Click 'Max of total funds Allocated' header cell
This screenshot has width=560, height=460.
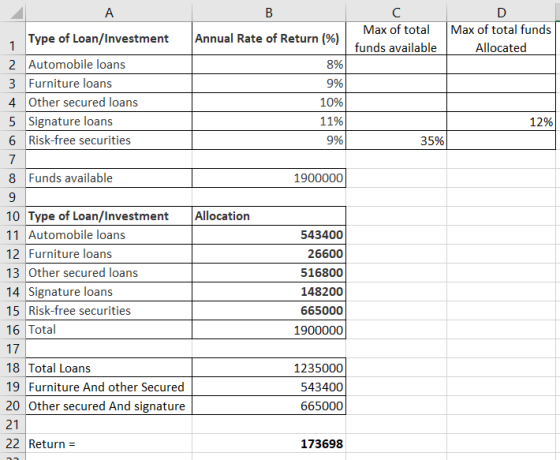click(501, 39)
